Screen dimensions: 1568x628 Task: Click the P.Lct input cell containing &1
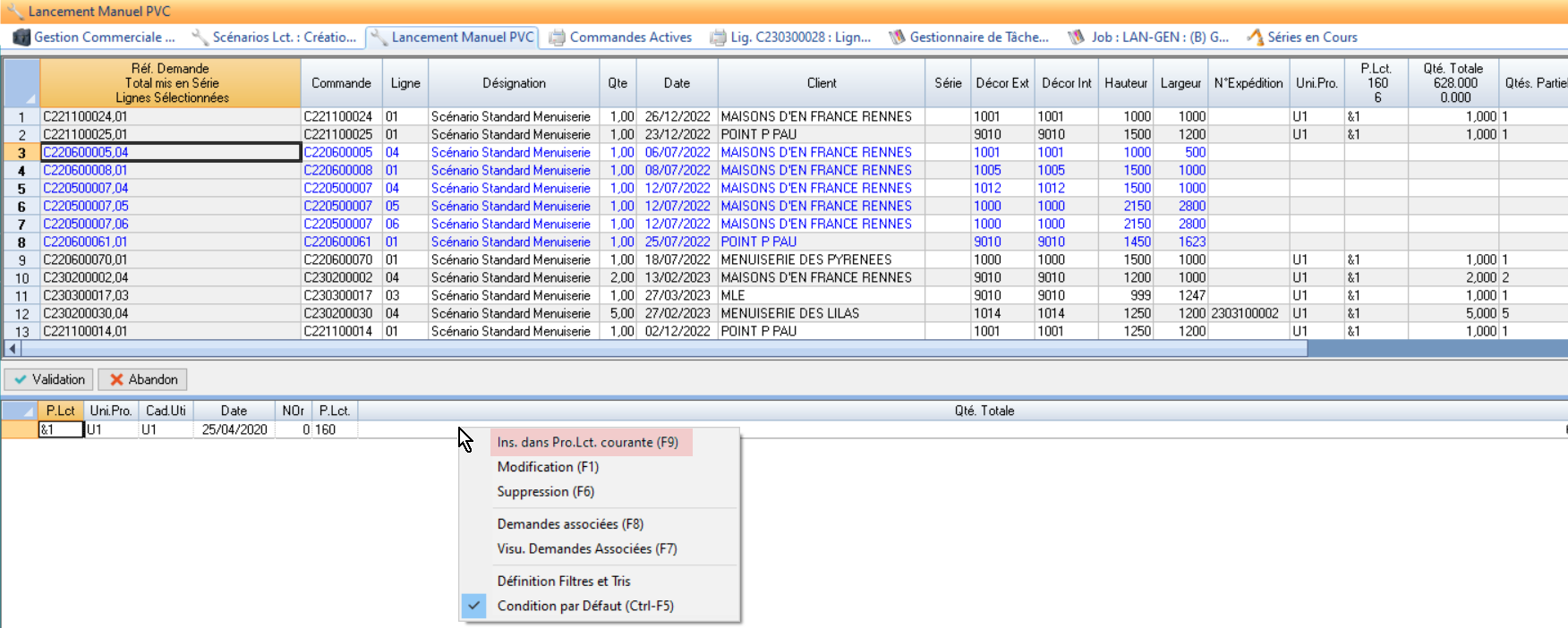coord(61,429)
